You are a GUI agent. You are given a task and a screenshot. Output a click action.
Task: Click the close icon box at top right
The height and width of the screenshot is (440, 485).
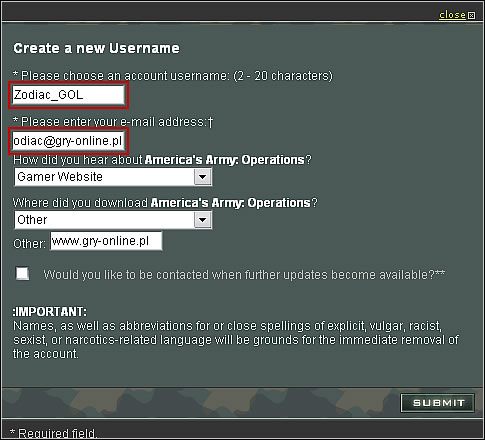pyautogui.click(x=471, y=15)
